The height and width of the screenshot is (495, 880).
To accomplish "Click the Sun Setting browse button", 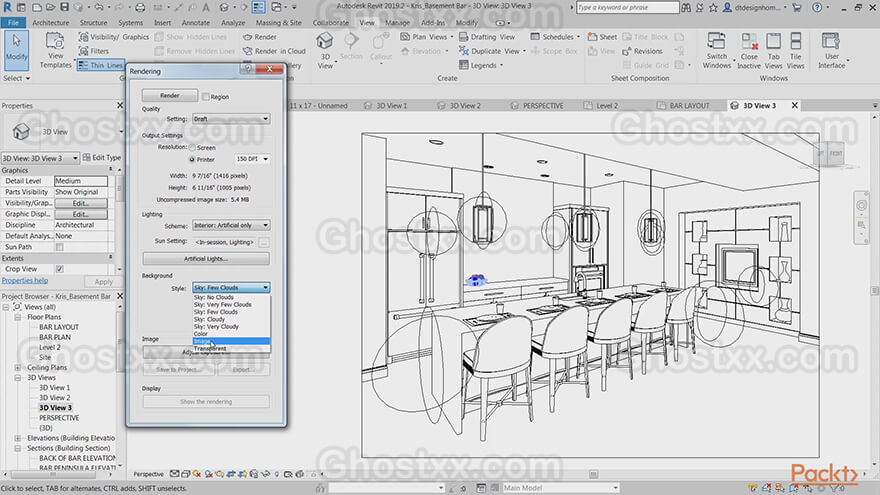I will (264, 242).
